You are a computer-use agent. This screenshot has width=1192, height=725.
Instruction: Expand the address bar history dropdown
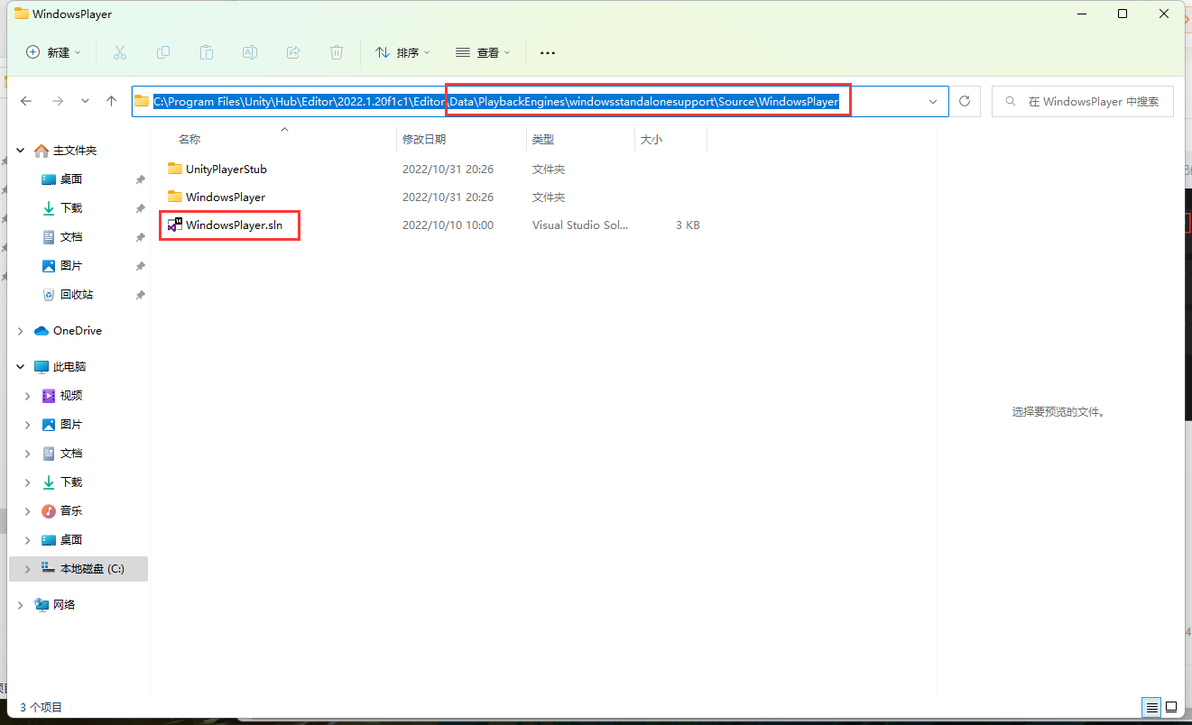pyautogui.click(x=933, y=101)
